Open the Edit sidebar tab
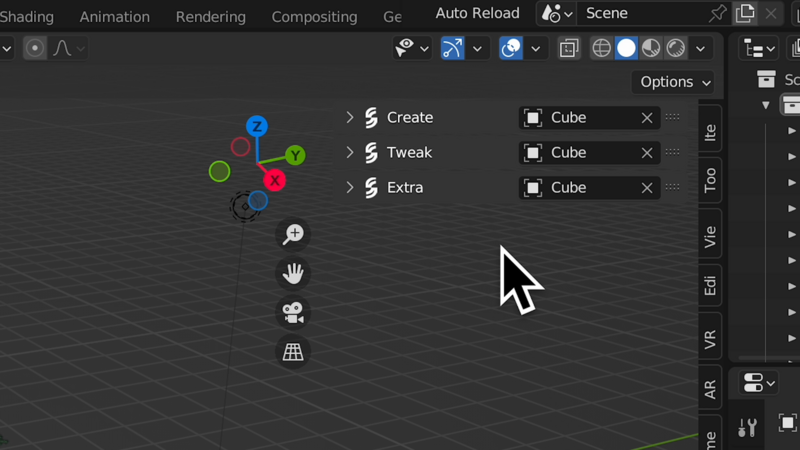Viewport: 800px width, 450px height. (710, 285)
